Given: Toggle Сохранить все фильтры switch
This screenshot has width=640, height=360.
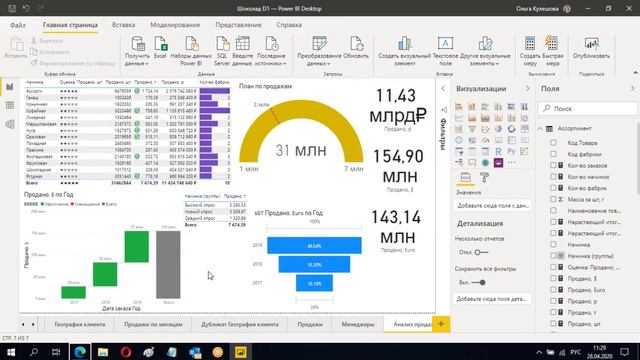Looking at the screenshot, I should point(478,282).
